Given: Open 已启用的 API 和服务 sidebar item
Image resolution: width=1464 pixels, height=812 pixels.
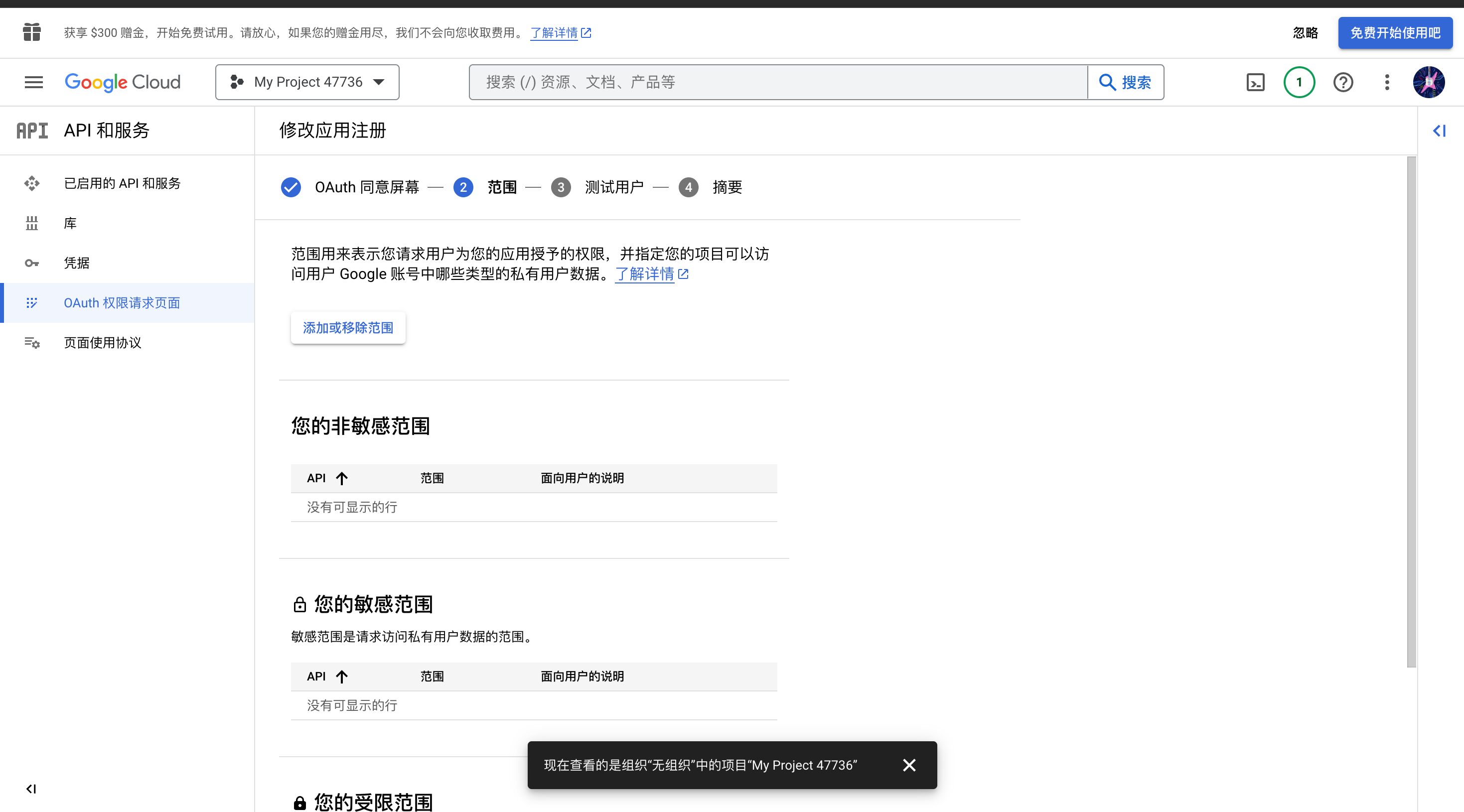Looking at the screenshot, I should tap(127, 183).
